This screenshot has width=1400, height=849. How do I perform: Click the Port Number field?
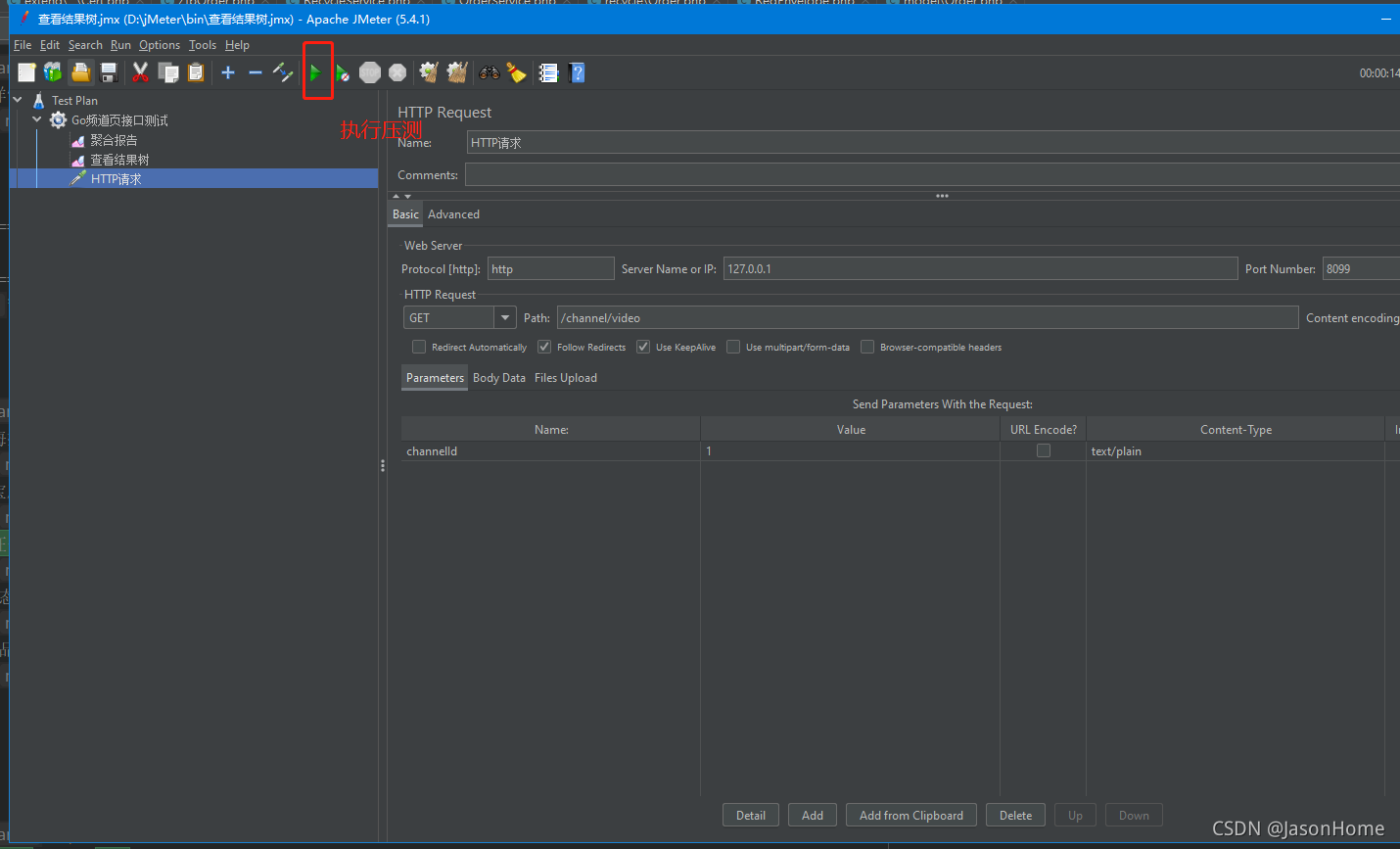1361,269
